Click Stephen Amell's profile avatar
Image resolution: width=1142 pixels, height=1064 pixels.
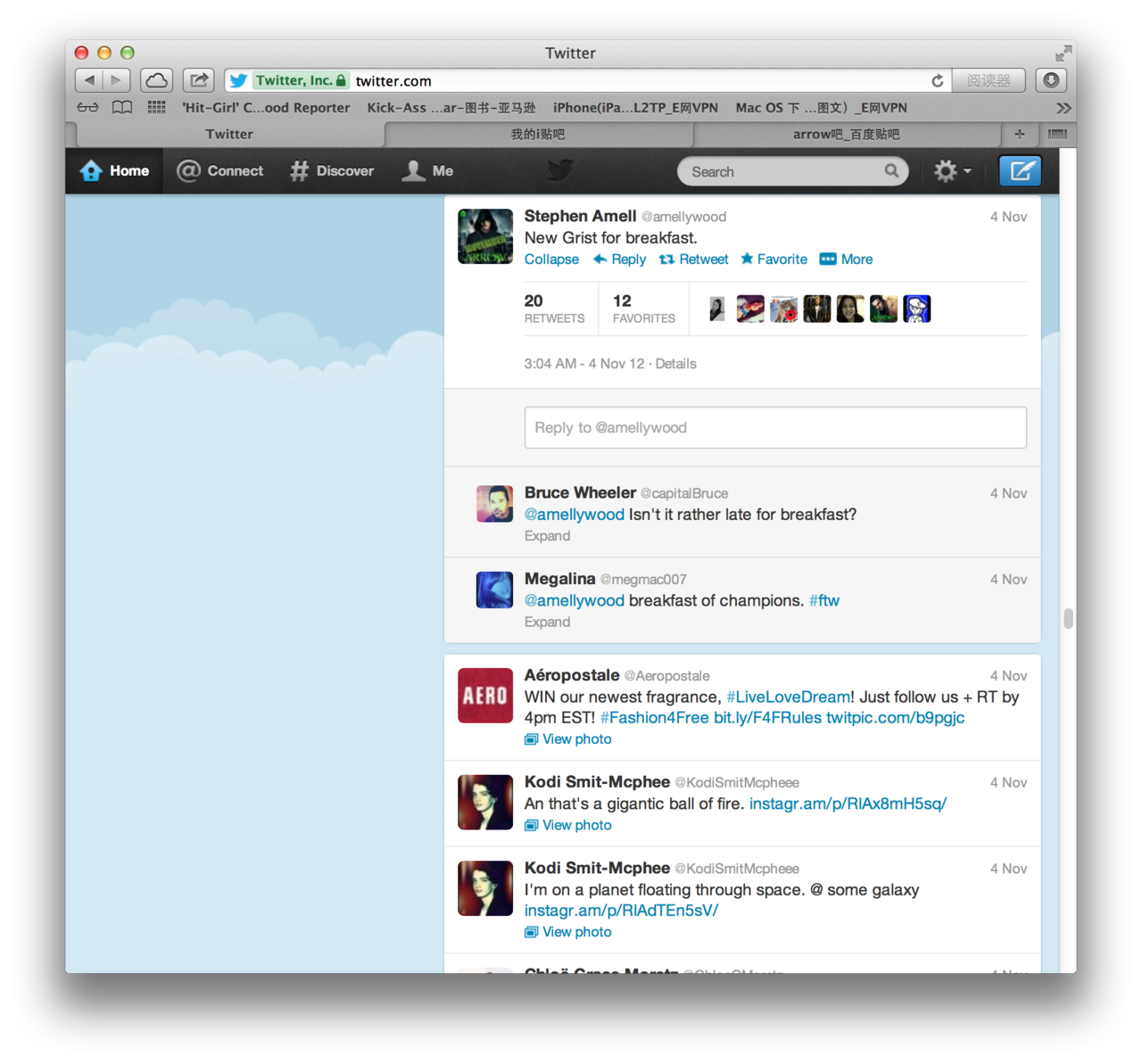pos(485,236)
